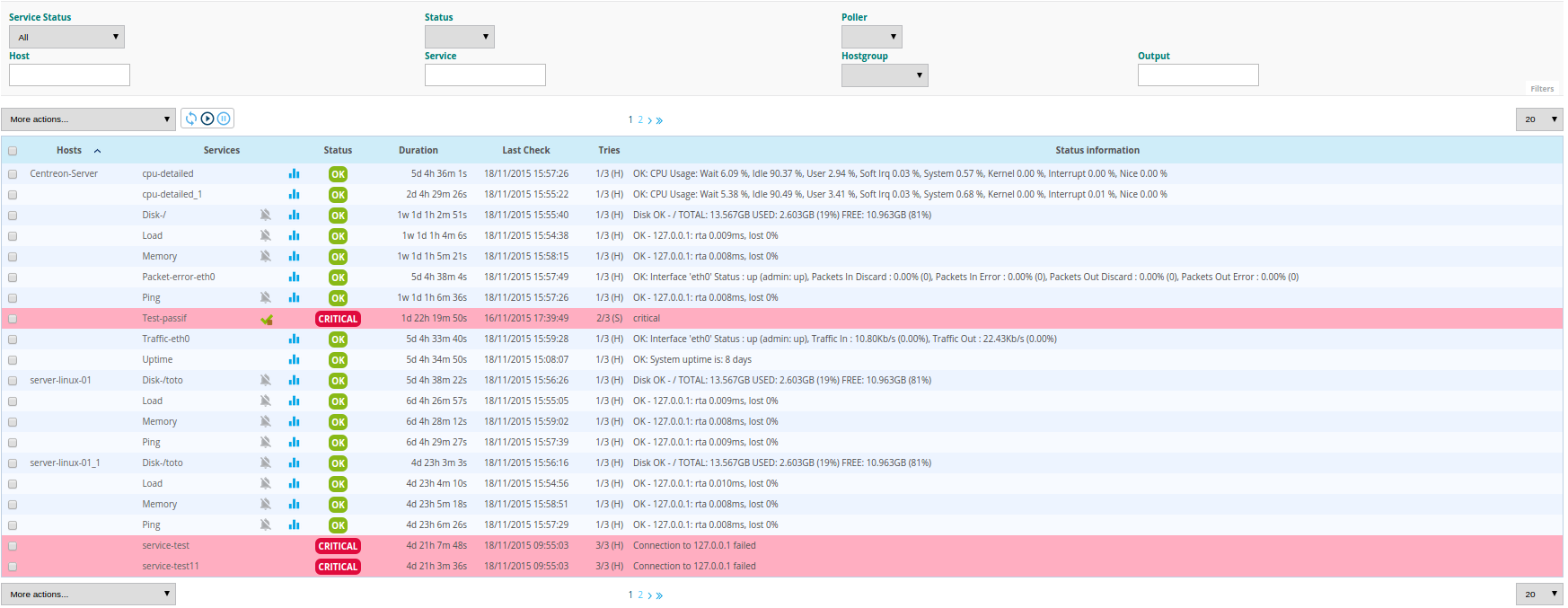Click the Filters label at top right
The height and width of the screenshot is (608, 1568).
(x=1542, y=89)
